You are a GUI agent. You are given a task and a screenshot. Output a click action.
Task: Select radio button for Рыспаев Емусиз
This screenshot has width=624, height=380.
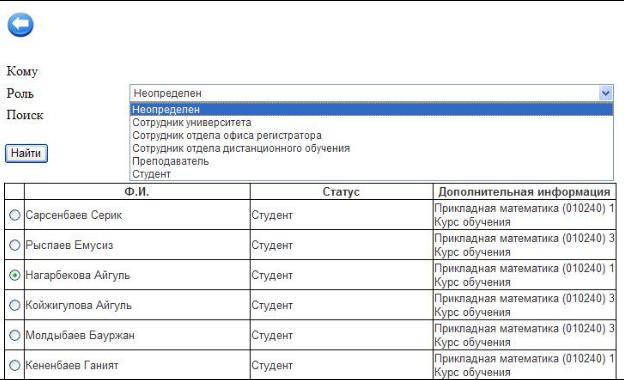(15, 245)
